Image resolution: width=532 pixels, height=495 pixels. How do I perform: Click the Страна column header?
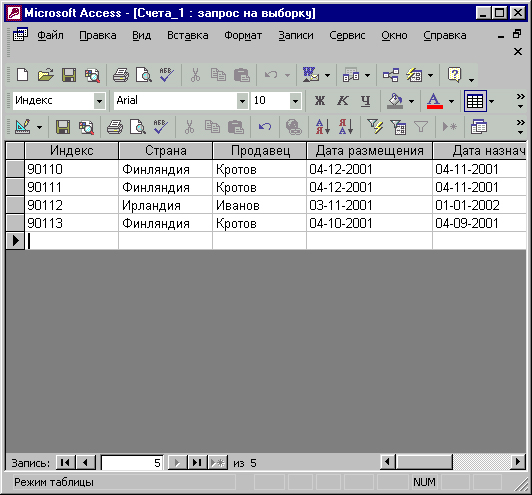pos(166,151)
